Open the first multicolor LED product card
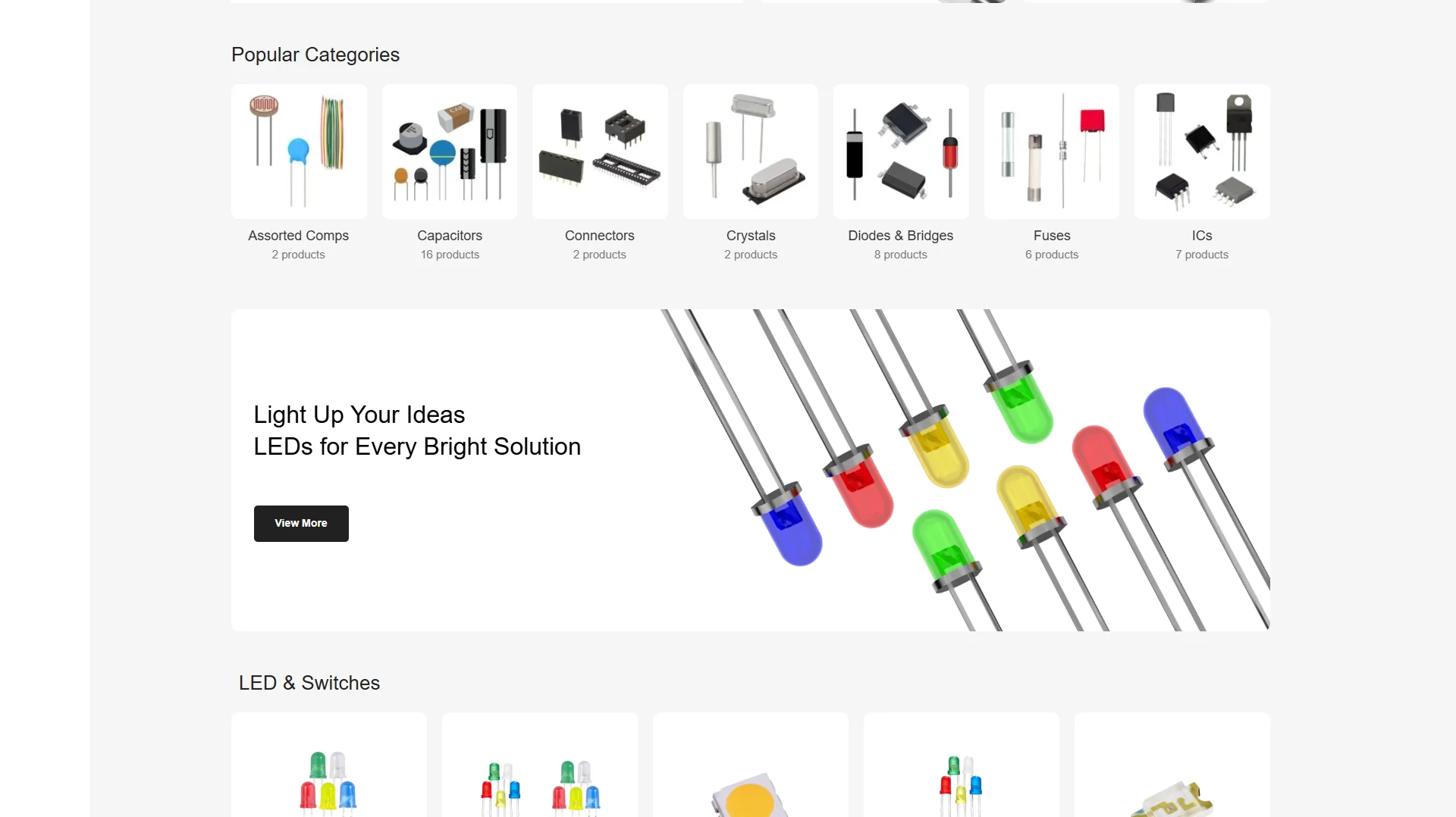This screenshot has height=817, width=1456. pos(329,765)
